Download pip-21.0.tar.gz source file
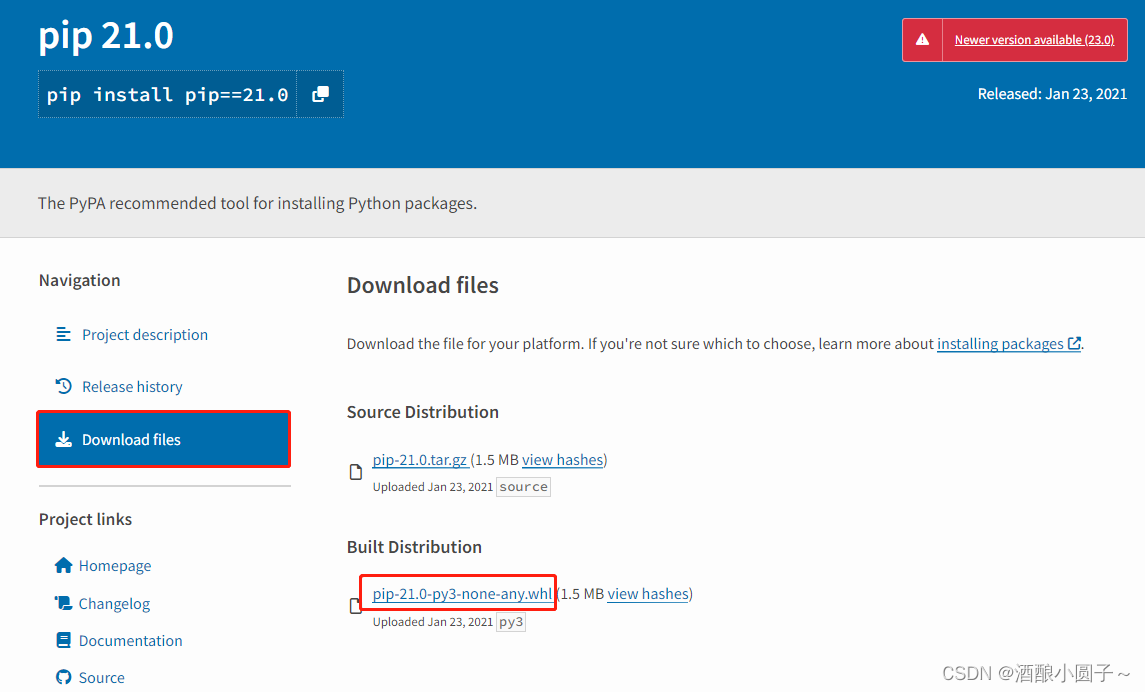1145x692 pixels. (419, 460)
